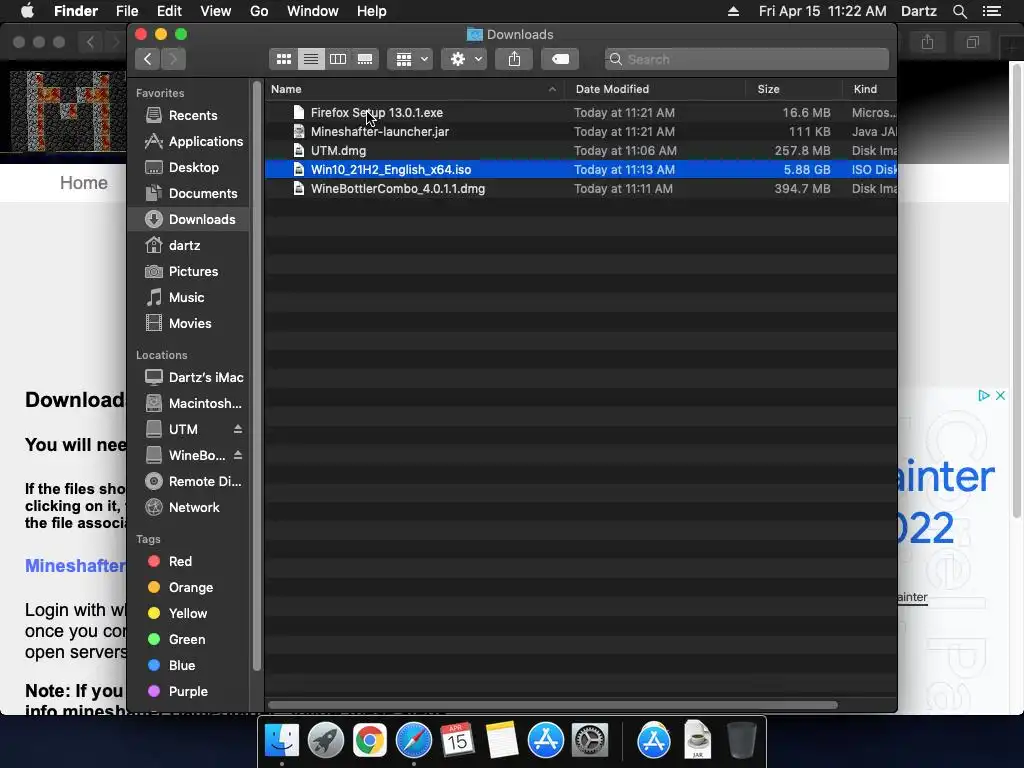The width and height of the screenshot is (1024, 768).
Task: Open Remote Disc location
Action: [188, 482]
